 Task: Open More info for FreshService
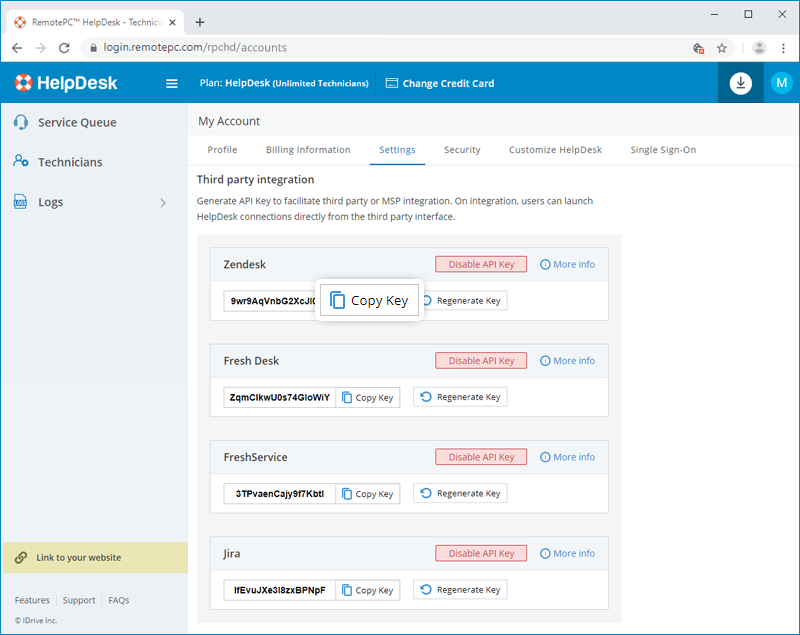(x=567, y=457)
